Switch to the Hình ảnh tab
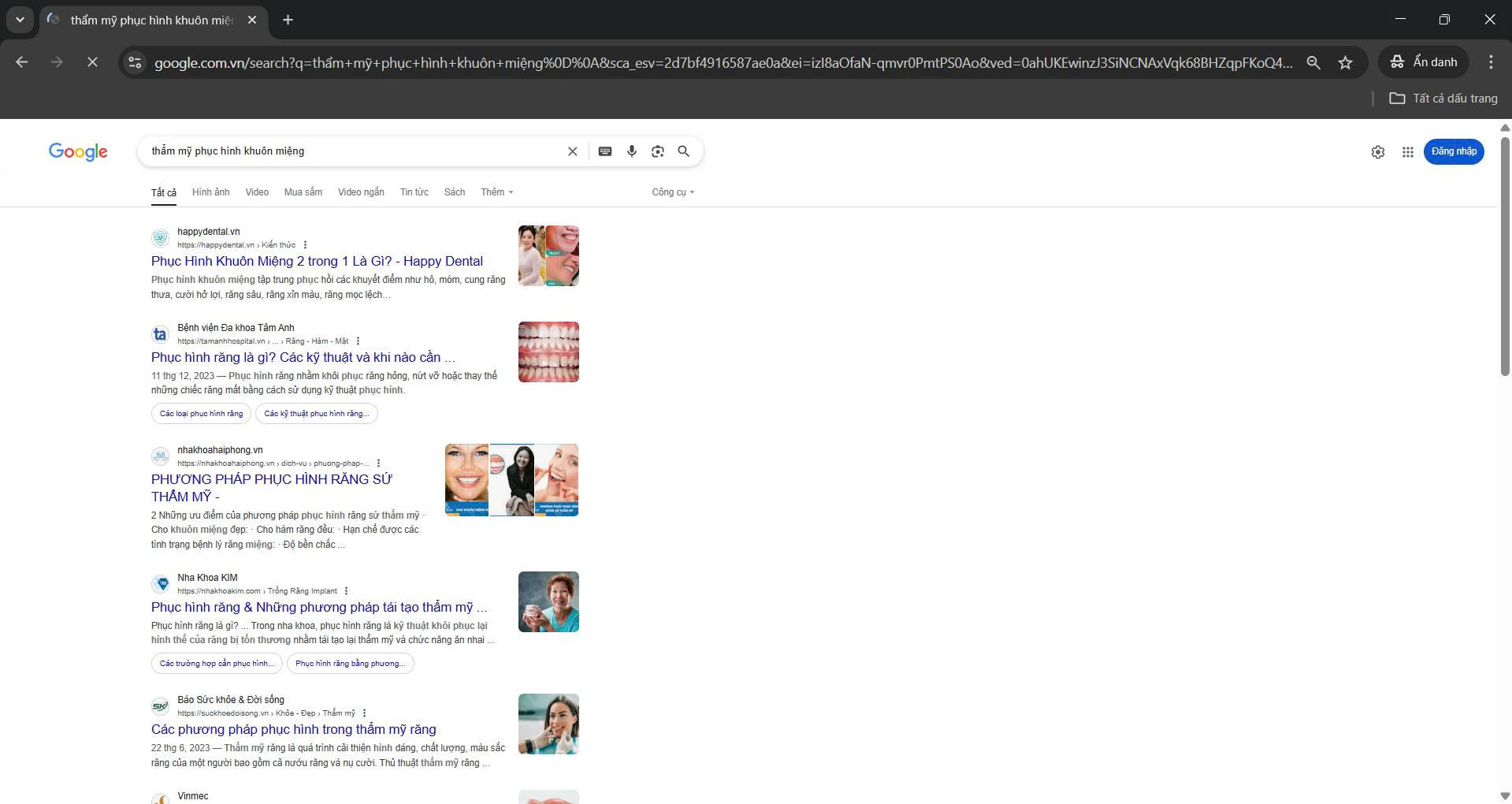This screenshot has width=1512, height=804. (211, 192)
